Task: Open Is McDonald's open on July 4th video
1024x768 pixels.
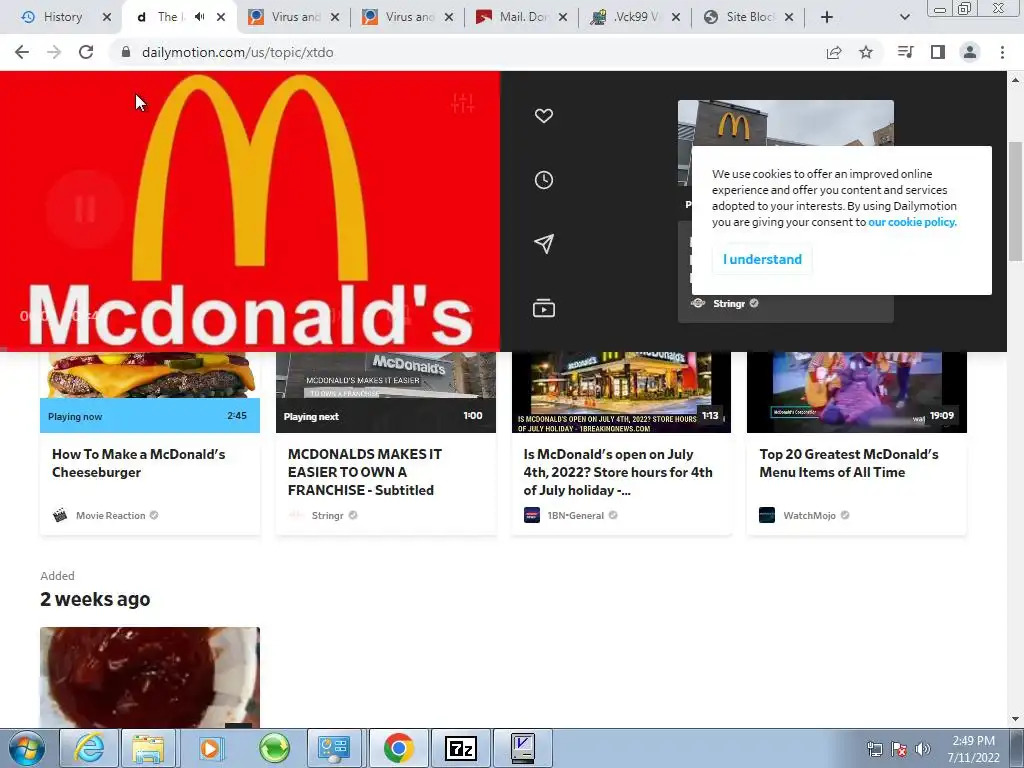Action: coord(618,472)
